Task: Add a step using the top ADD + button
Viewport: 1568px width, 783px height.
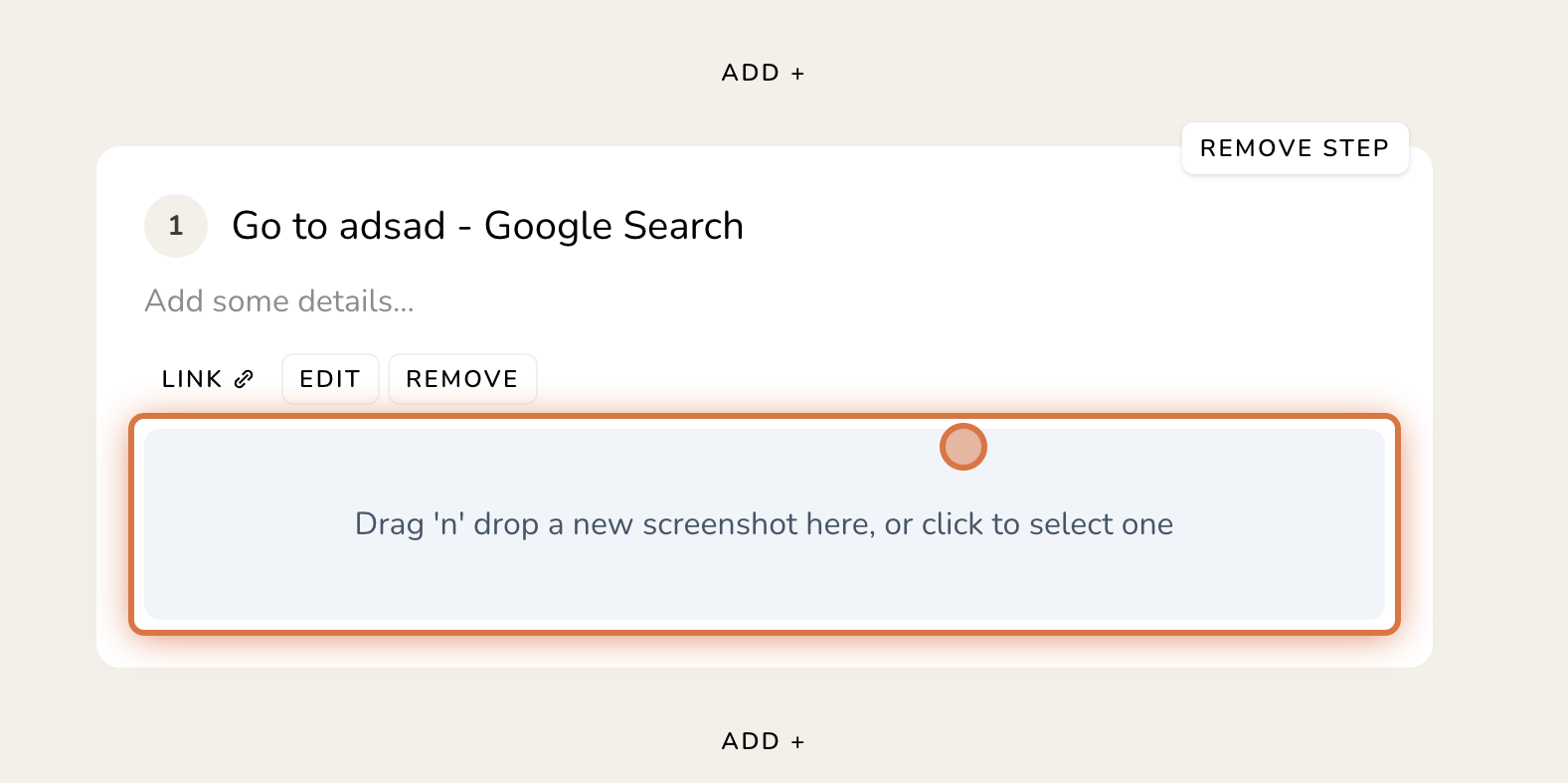Action: 763,73
